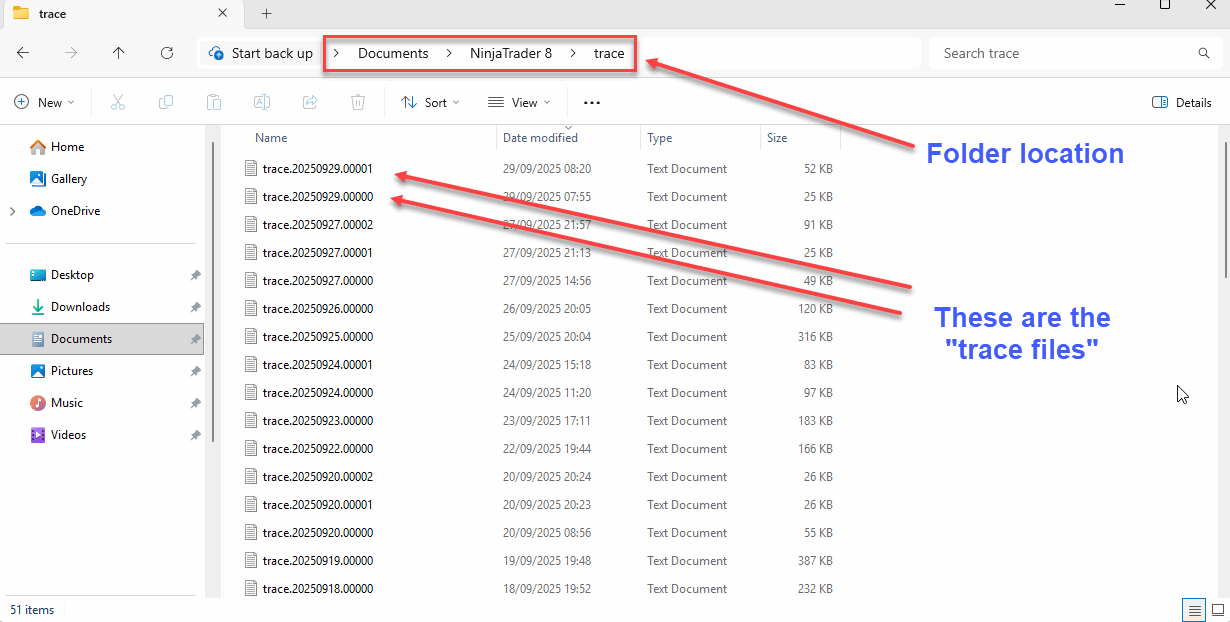
Task: Click the Cut scissors icon
Action: [118, 102]
